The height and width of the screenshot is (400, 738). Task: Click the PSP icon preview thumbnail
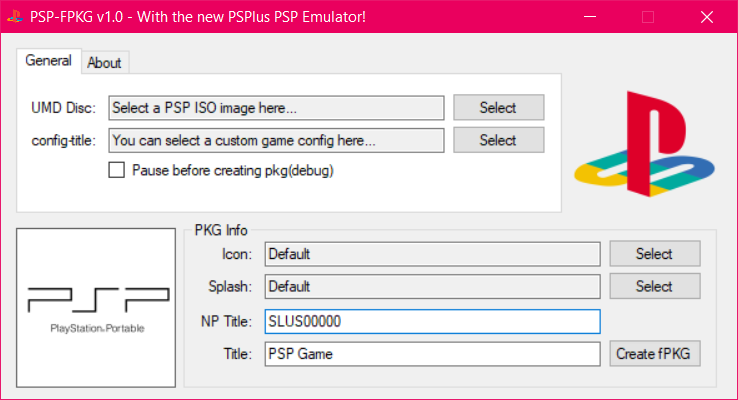(97, 307)
